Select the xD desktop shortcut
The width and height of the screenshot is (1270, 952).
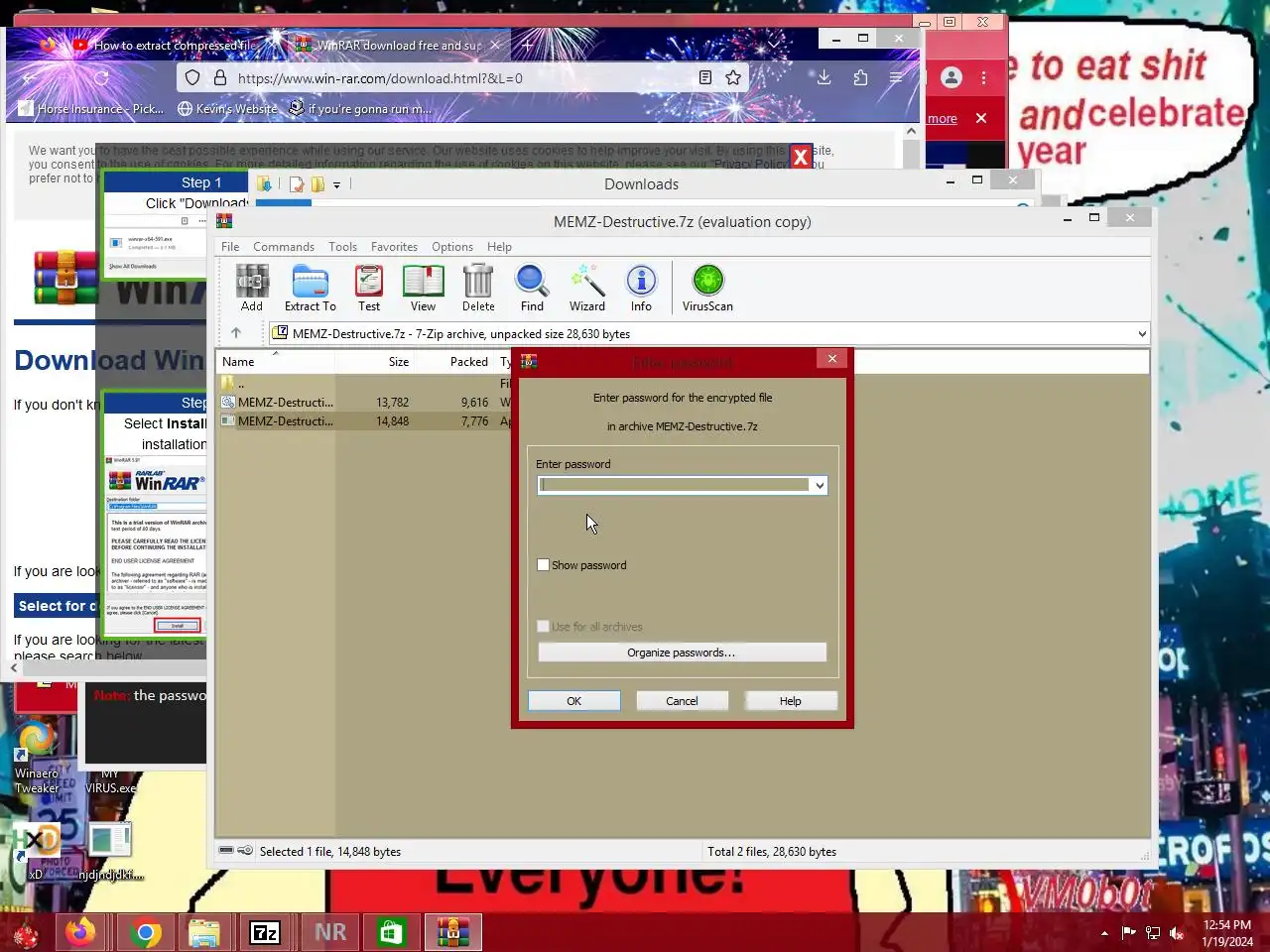[37, 851]
